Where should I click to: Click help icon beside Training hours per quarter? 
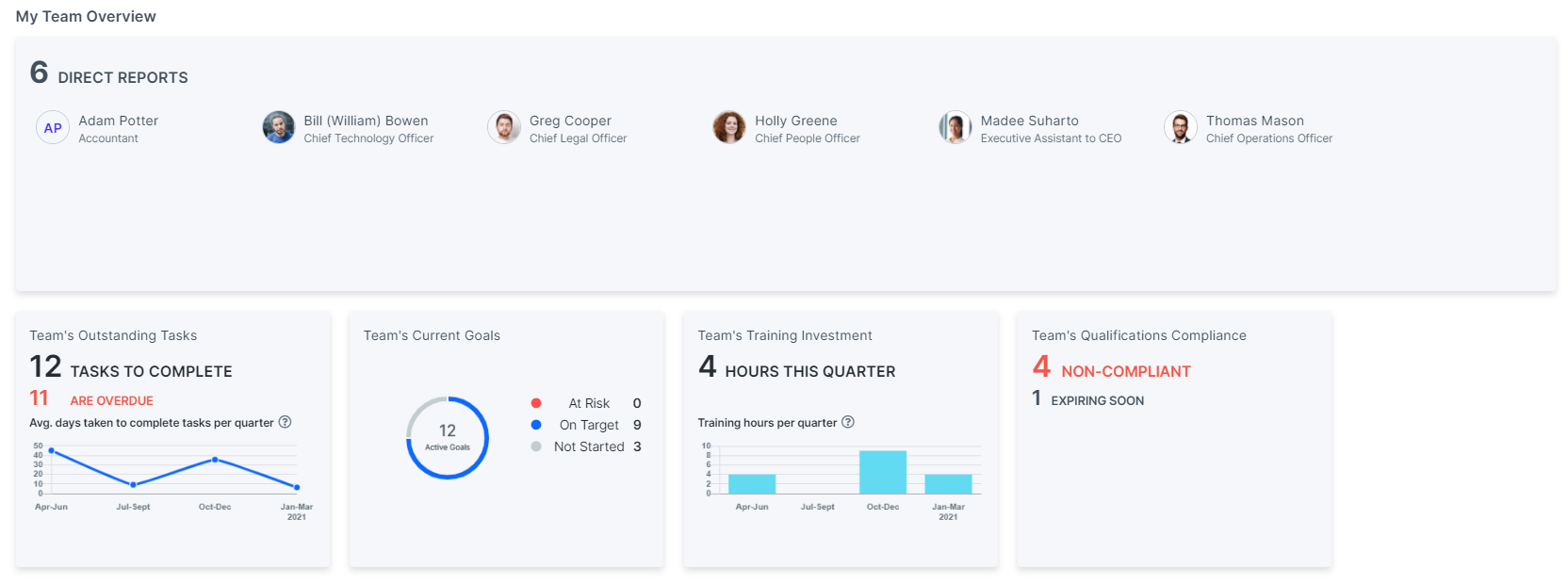848,422
